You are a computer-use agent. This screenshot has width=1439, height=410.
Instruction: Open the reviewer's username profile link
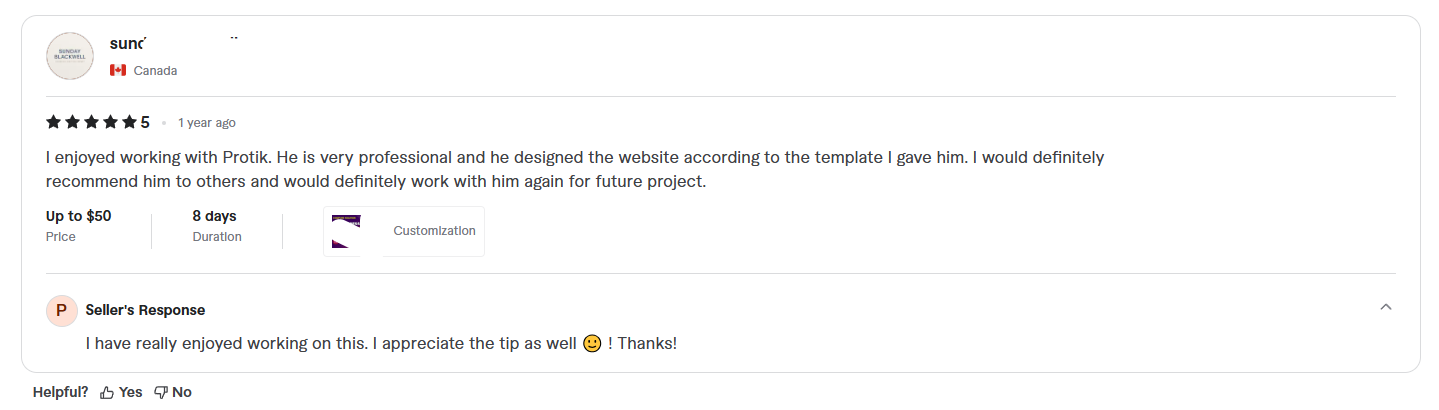(128, 43)
